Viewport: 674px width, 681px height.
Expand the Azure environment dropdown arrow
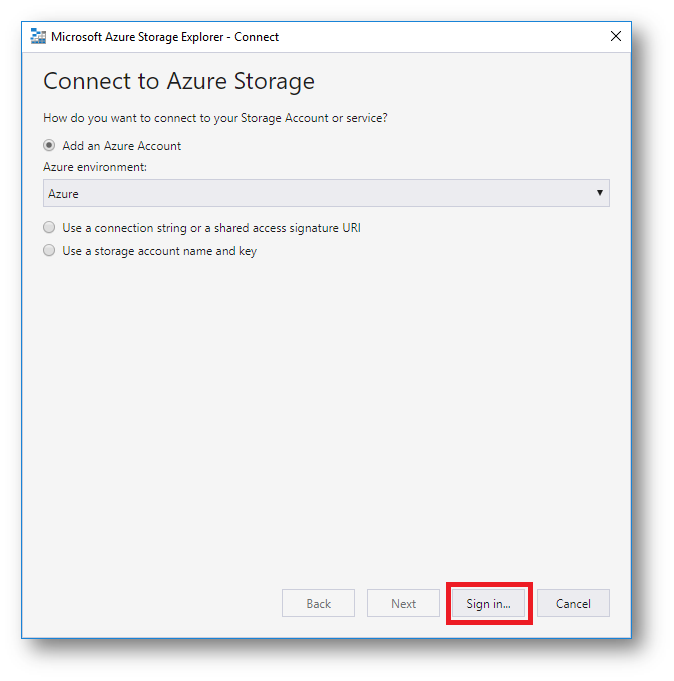coord(599,193)
